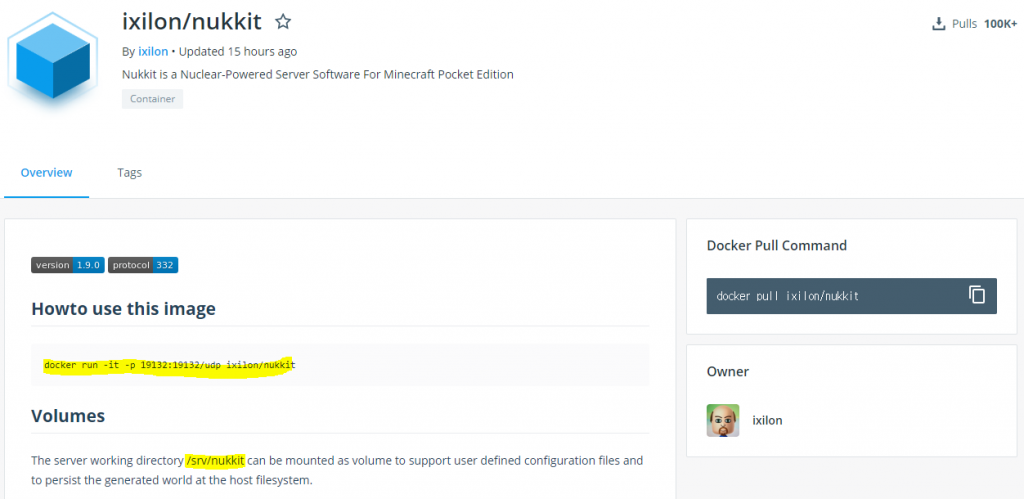The image size is (1024, 499).
Task: Click the Pulls download icon
Action: click(x=938, y=24)
